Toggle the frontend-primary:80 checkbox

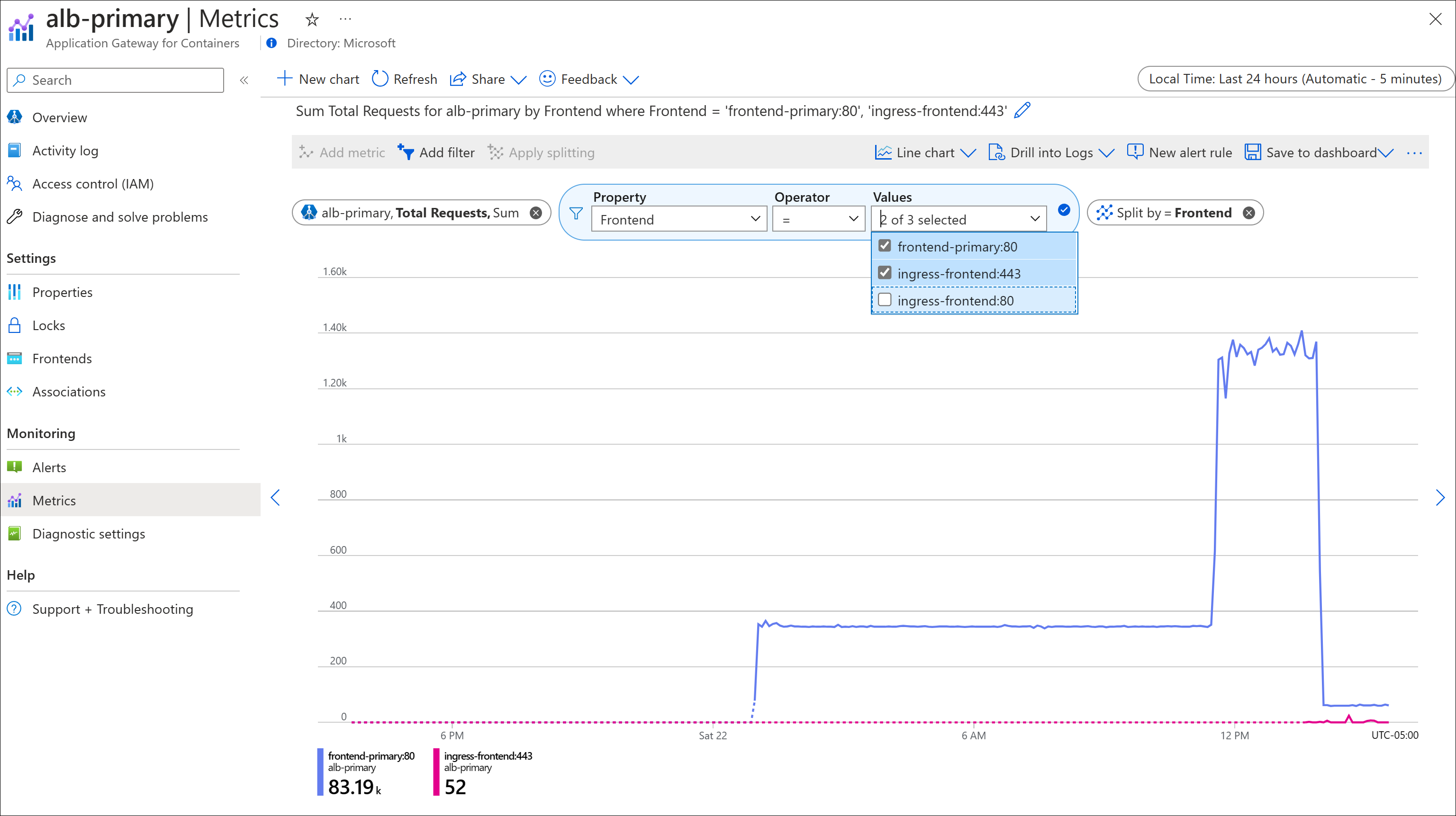(884, 246)
